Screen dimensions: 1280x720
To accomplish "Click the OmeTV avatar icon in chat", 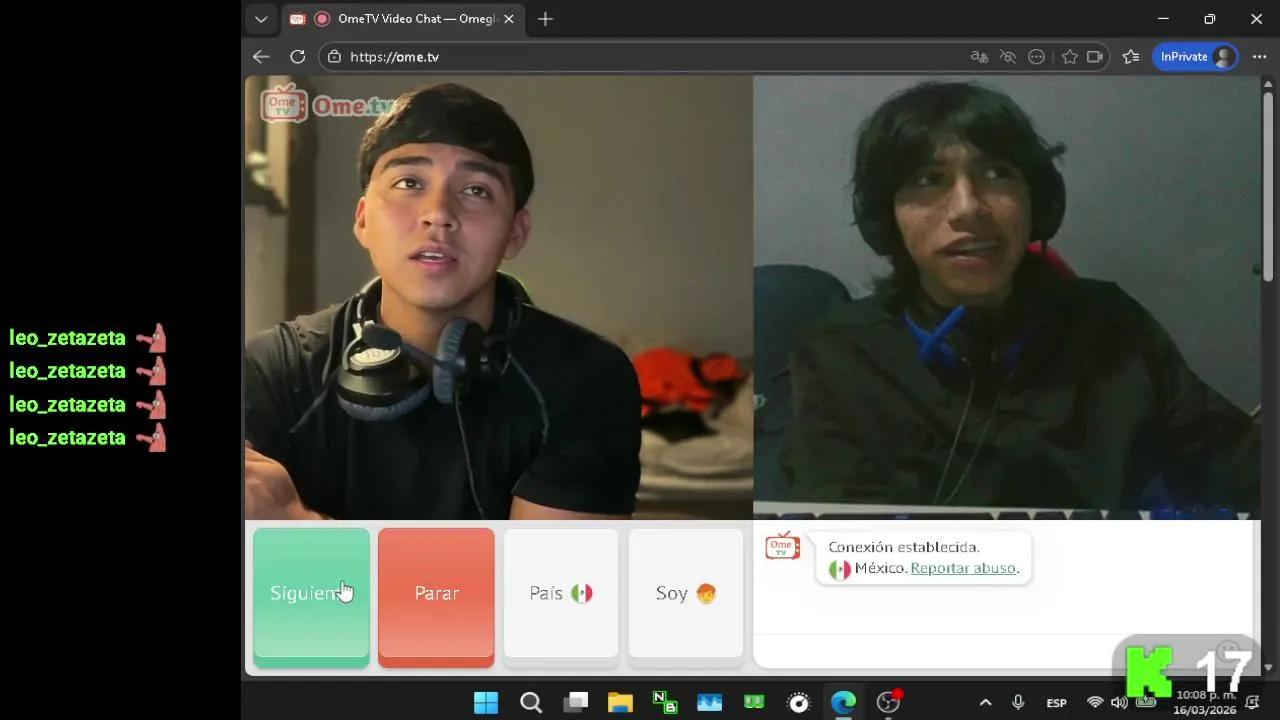I will click(783, 546).
